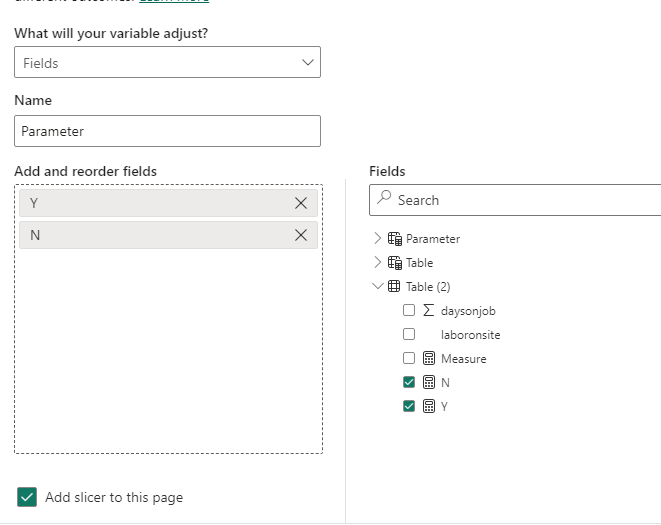Viewport: 661px width, 525px height.
Task: Click the Parameter table label
Action: click(x=433, y=239)
